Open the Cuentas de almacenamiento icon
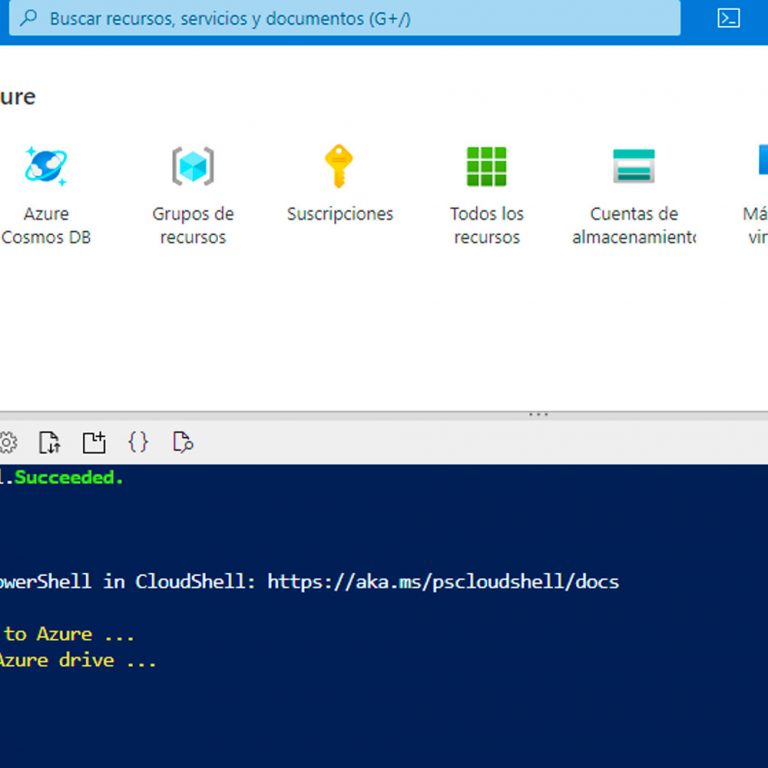 634,166
